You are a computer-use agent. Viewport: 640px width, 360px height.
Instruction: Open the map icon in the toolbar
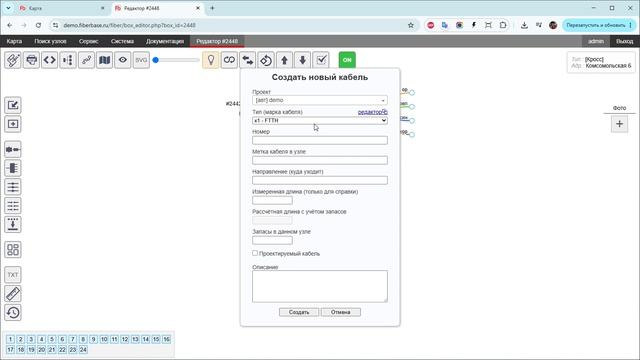(104, 60)
